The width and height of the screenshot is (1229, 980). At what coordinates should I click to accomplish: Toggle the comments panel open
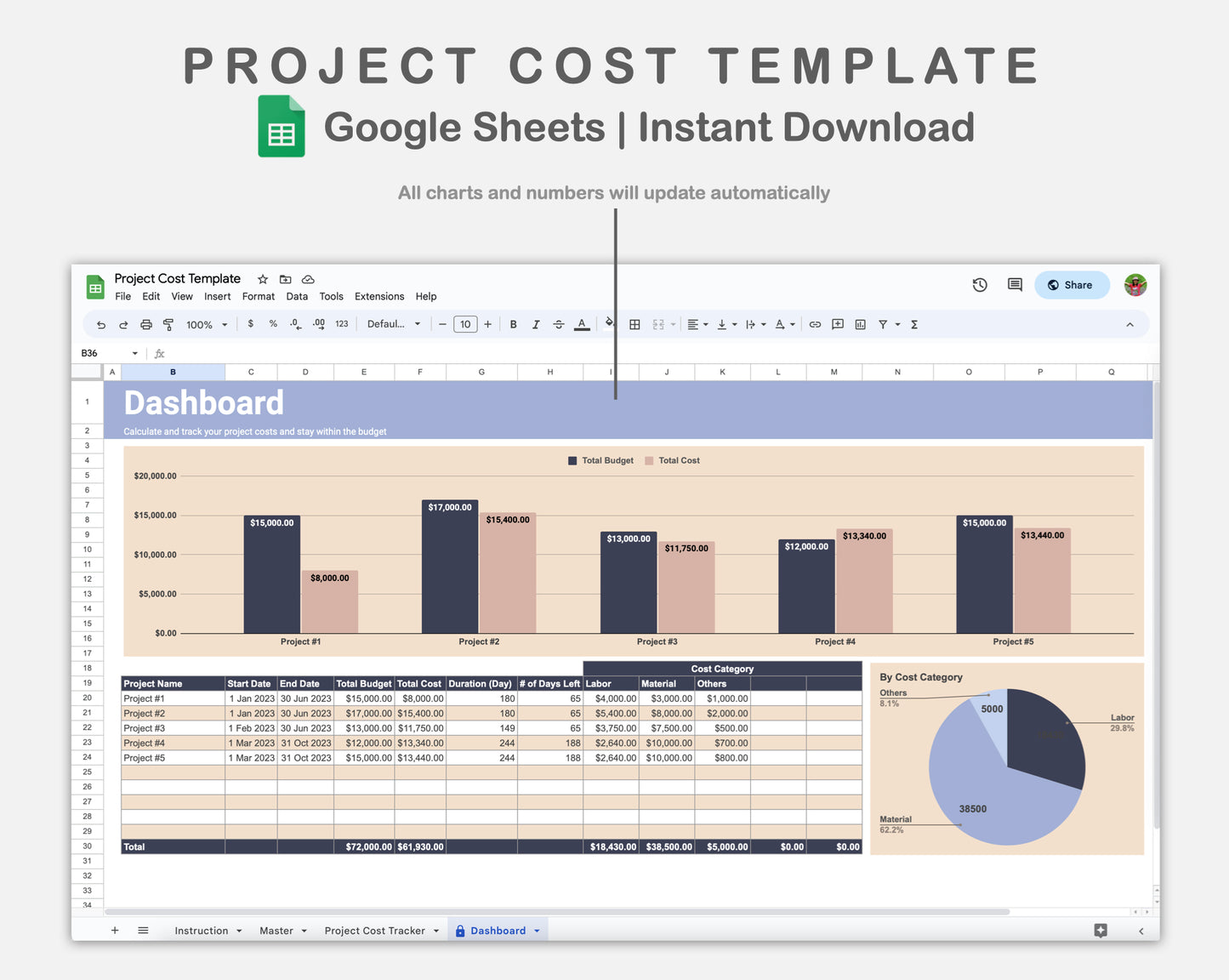click(1014, 285)
